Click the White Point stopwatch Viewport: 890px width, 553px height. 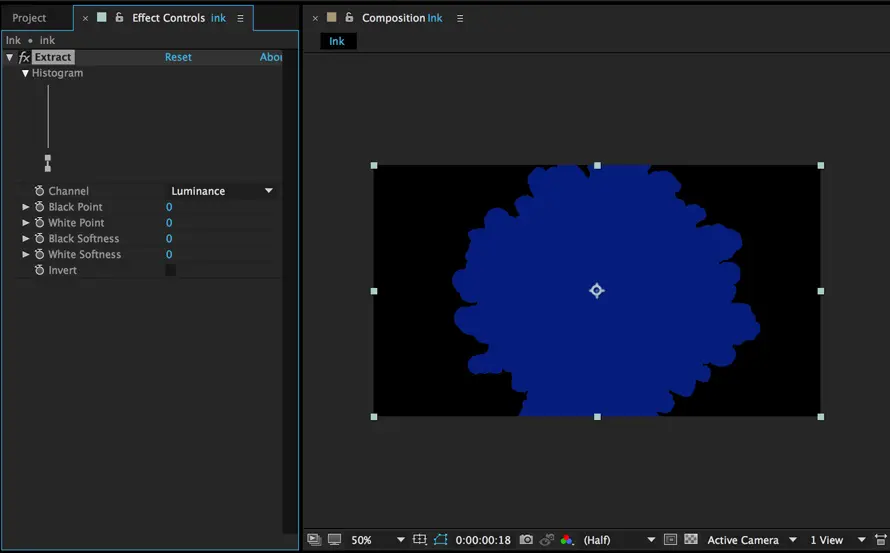pyautogui.click(x=39, y=223)
